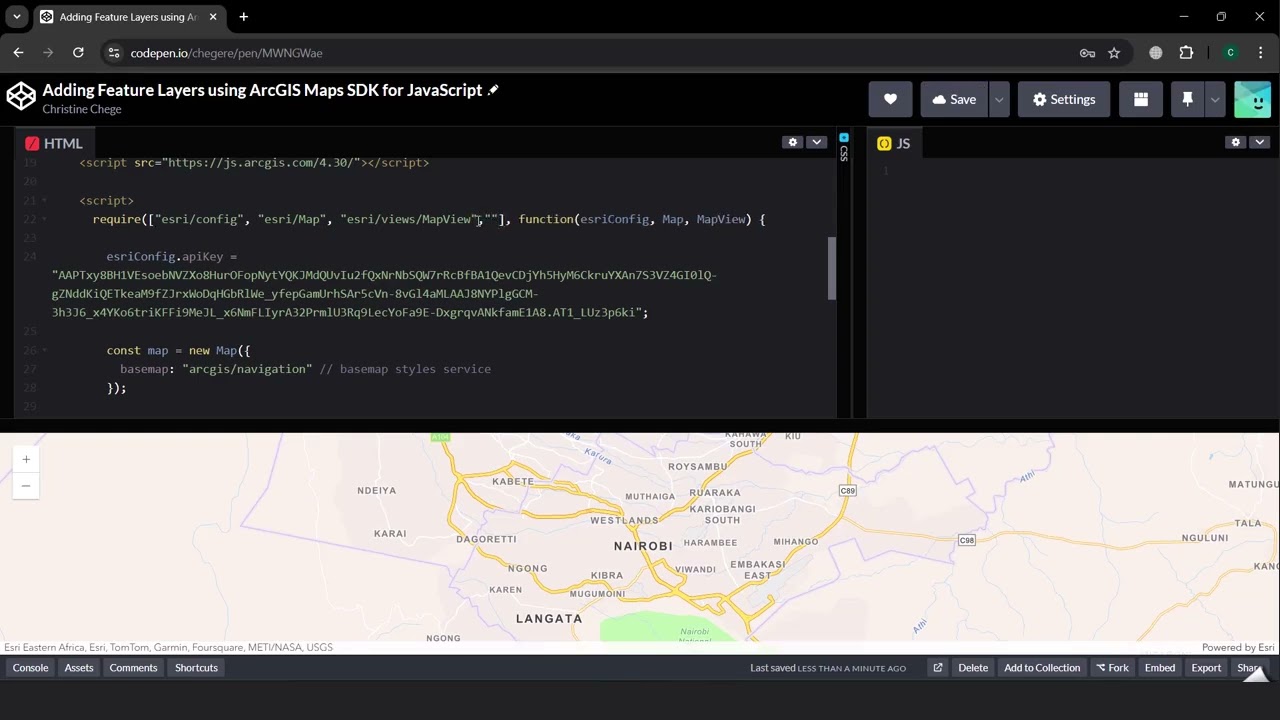This screenshot has width=1280, height=720.
Task: Open Chrome three-dot menu
Action: [x=1260, y=53]
